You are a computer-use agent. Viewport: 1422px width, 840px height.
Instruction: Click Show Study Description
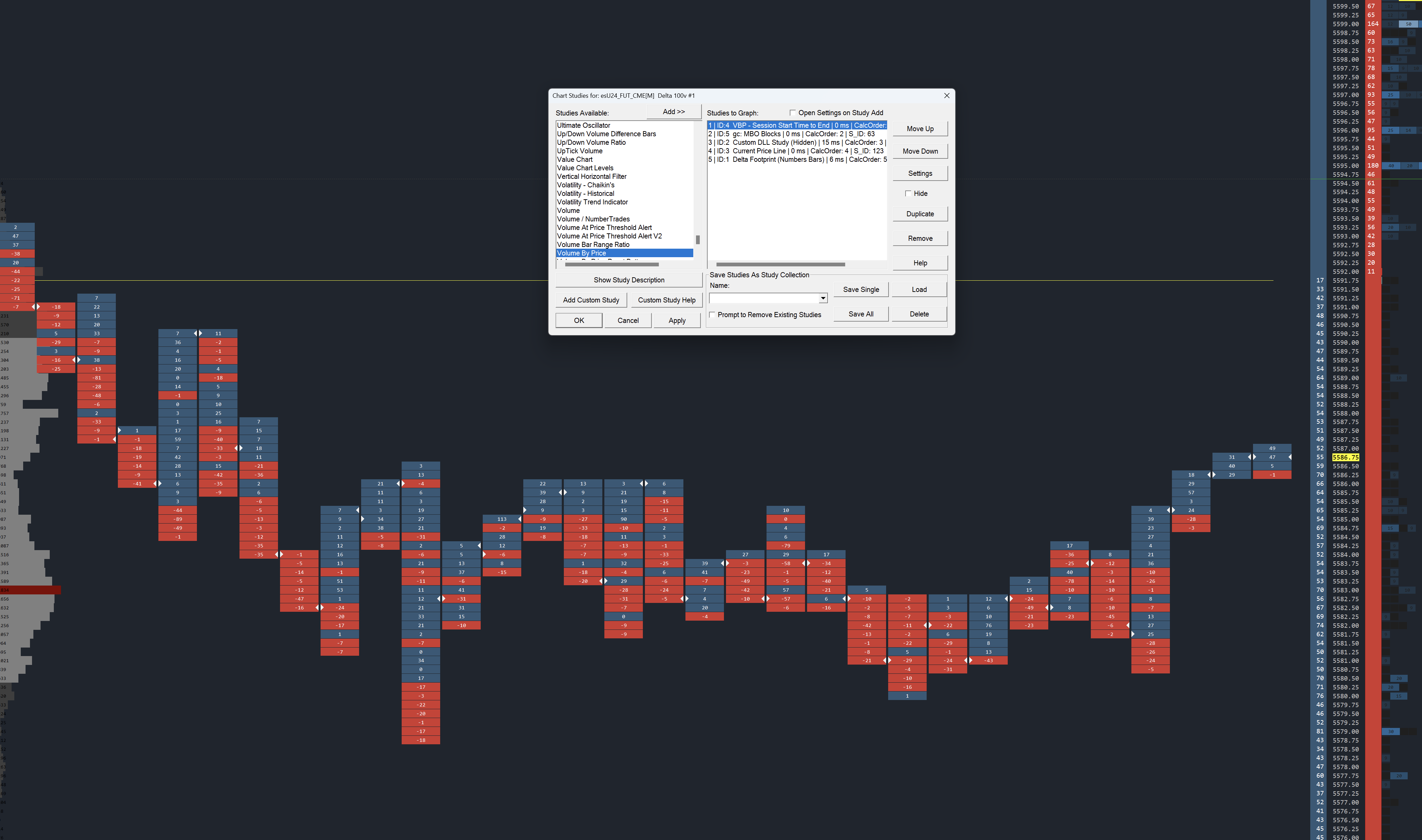[x=628, y=280]
